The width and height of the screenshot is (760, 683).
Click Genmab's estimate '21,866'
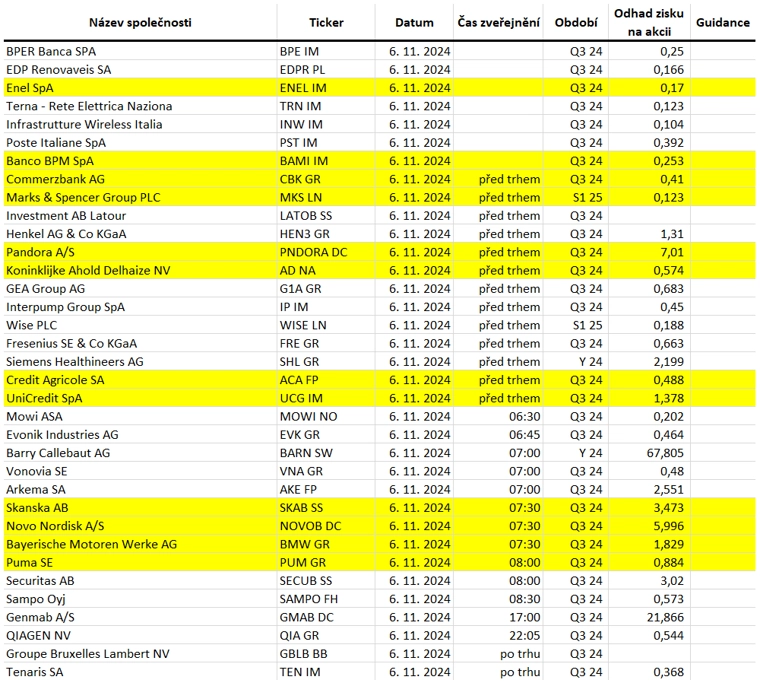pos(665,618)
